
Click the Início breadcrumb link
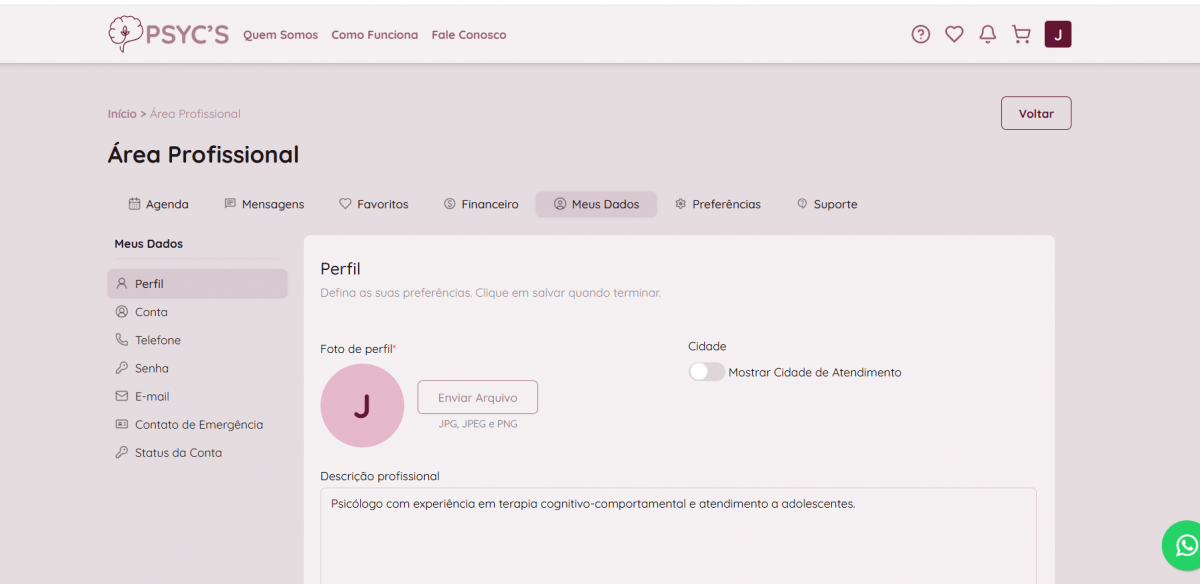pyautogui.click(x=121, y=114)
